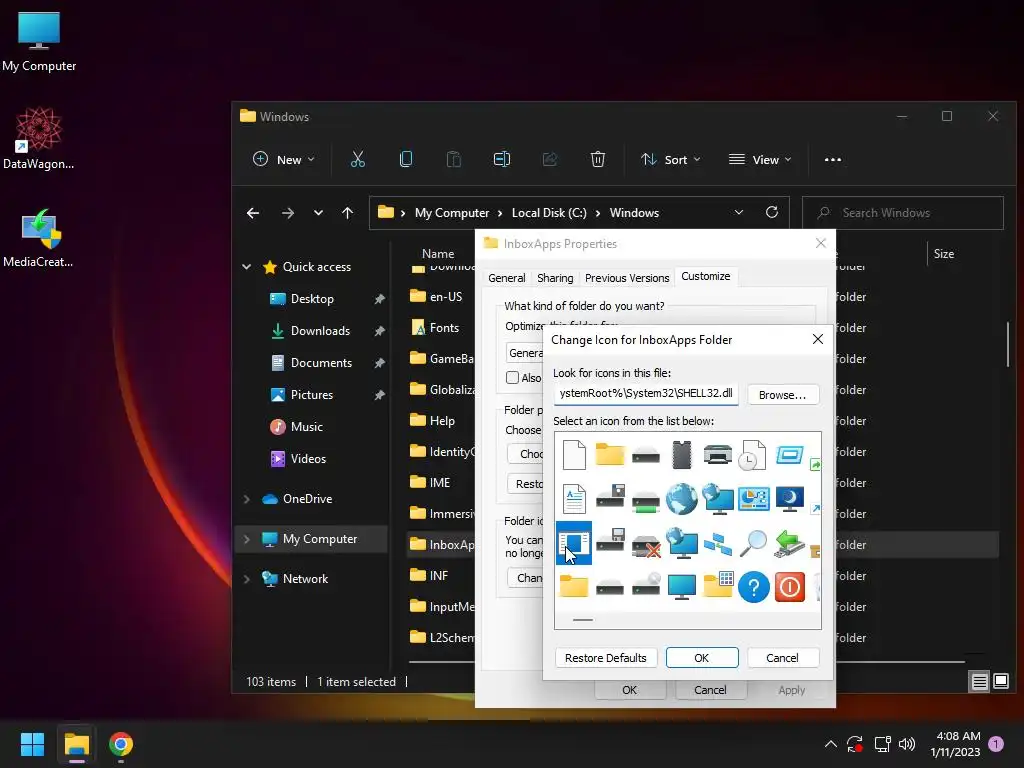Screen dimensions: 1024x768
Task: Click the Explorer file list vertical scrollbar
Action: pyautogui.click(x=1008, y=345)
